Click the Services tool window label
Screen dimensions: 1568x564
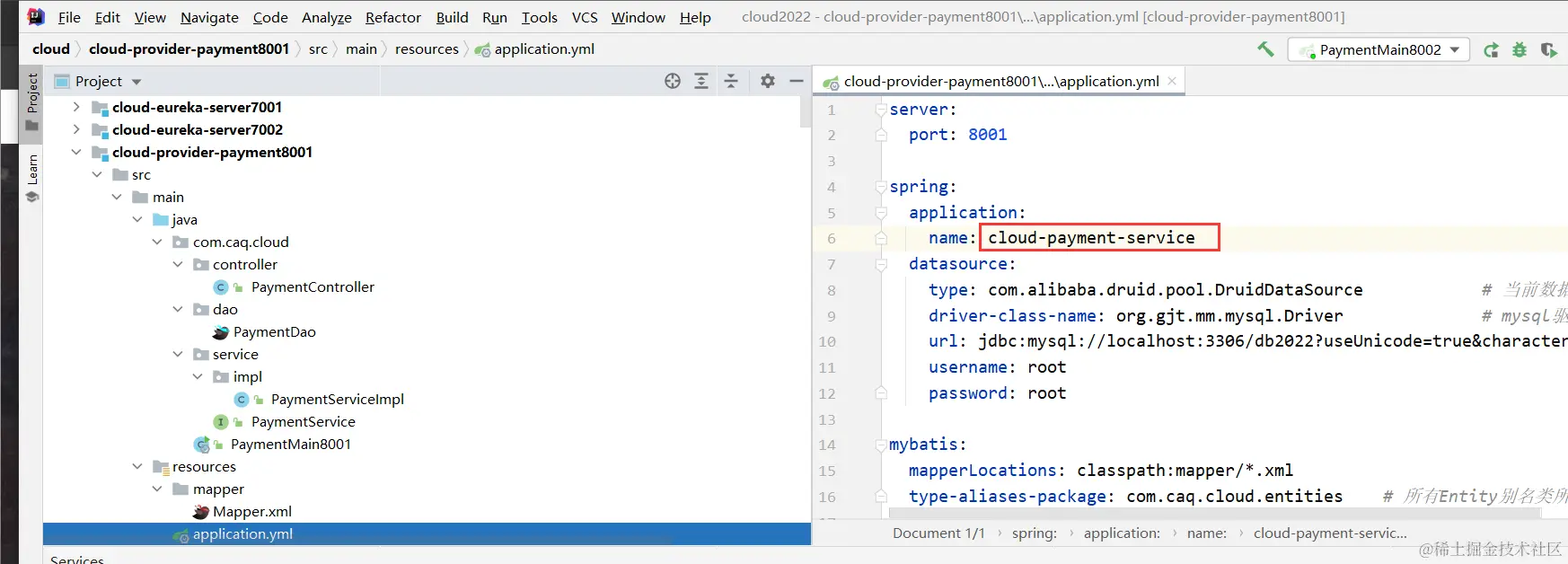click(77, 559)
